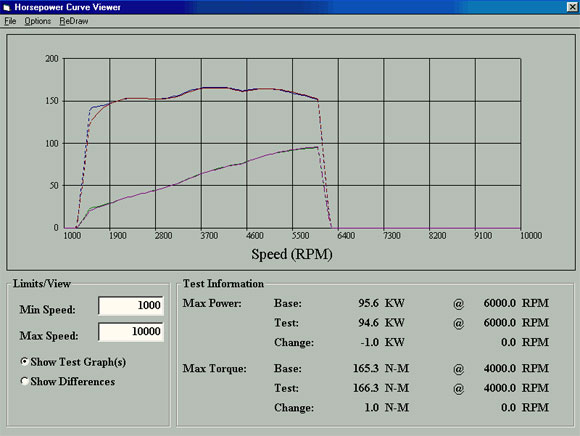Select the Show Differences radio button

pos(24,381)
